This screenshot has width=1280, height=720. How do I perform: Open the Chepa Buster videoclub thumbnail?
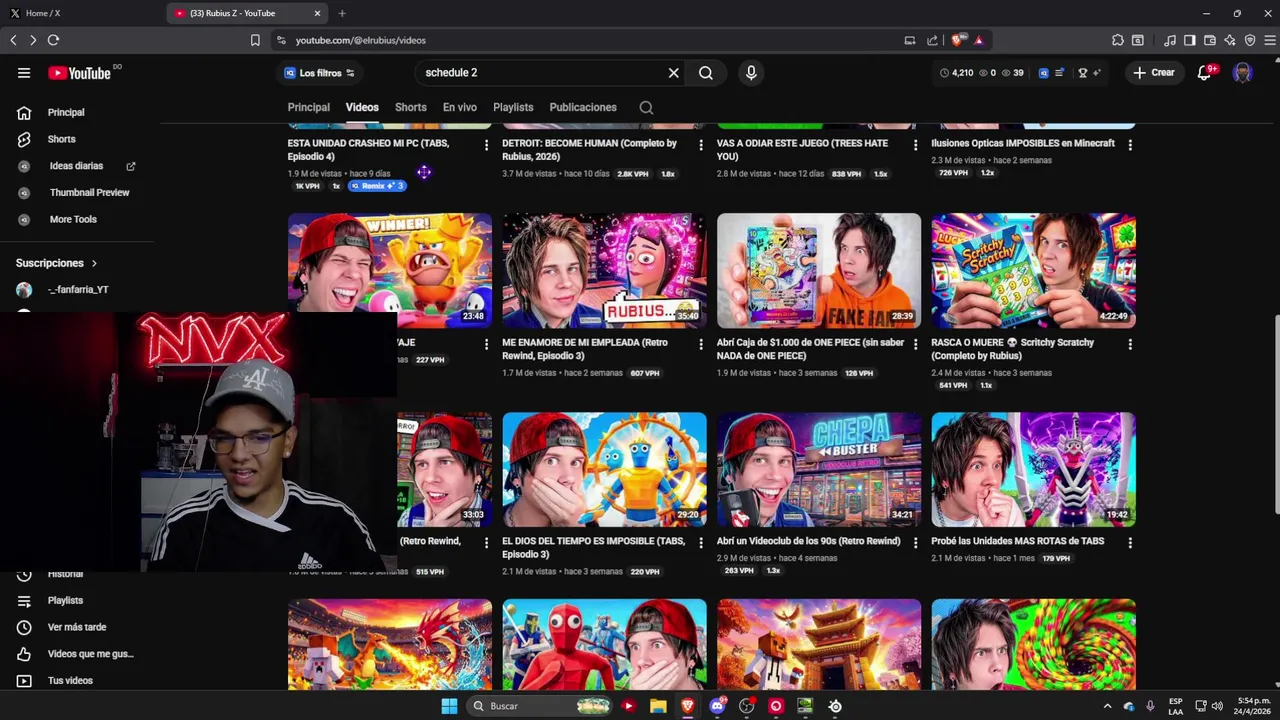pyautogui.click(x=819, y=469)
